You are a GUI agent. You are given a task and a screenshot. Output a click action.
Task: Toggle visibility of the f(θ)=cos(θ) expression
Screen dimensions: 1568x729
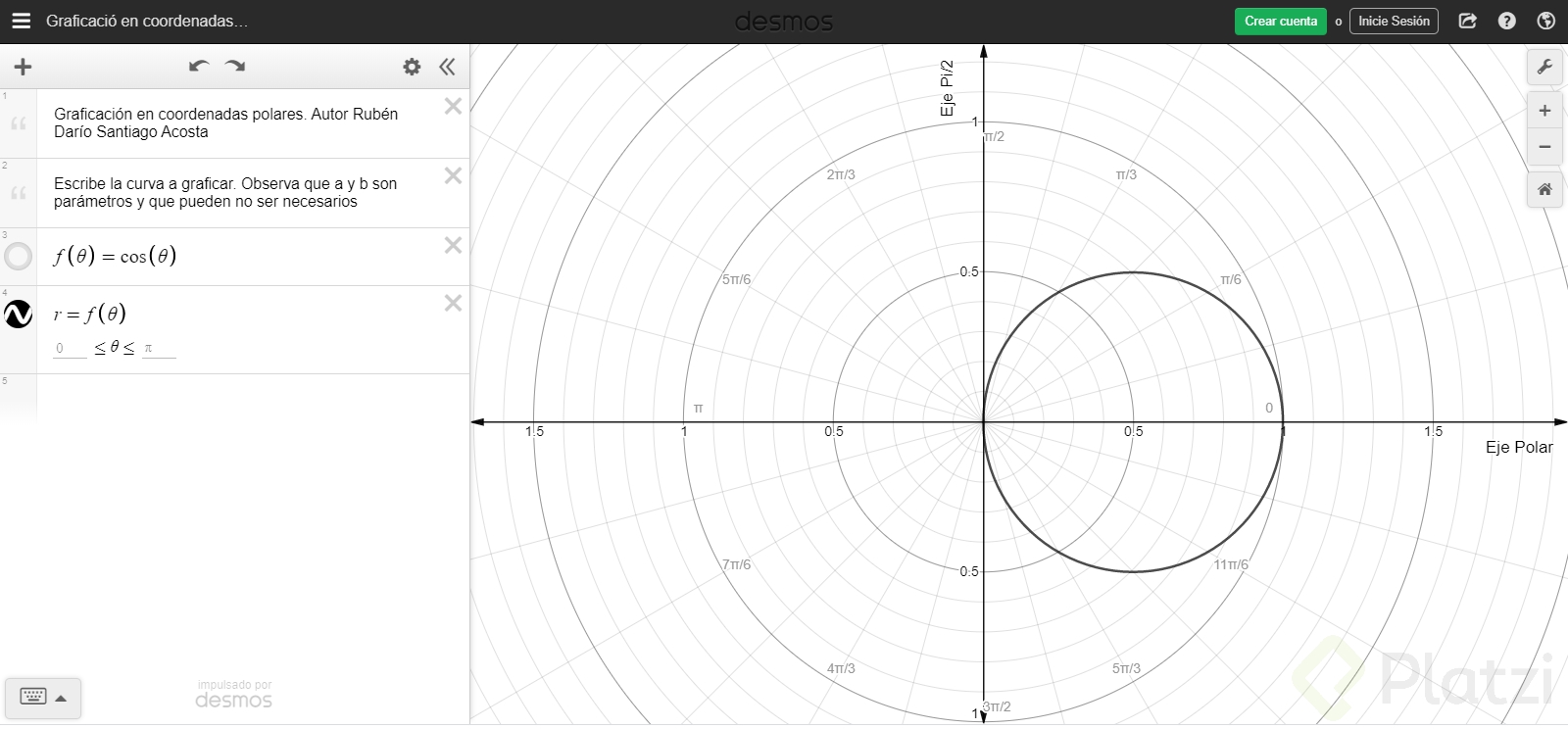[19, 257]
